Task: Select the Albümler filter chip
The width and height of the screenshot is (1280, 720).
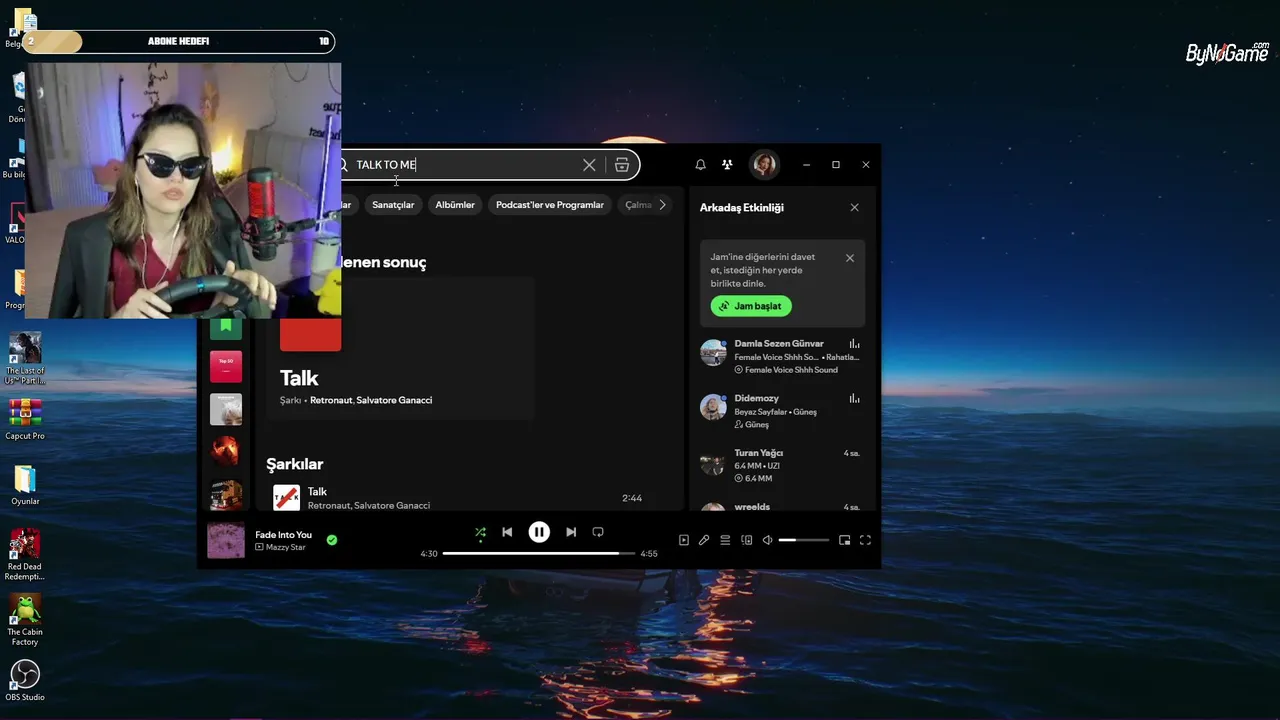Action: point(455,205)
